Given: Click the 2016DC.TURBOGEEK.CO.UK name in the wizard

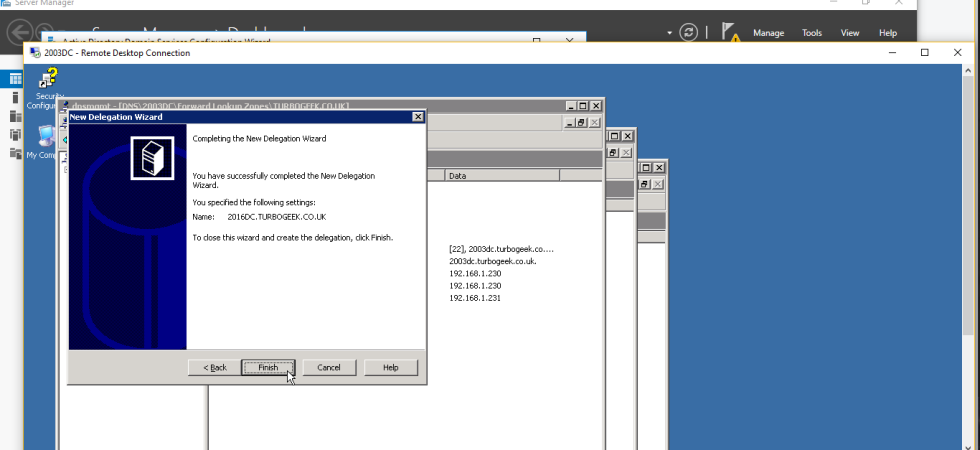Looking at the screenshot, I should pos(277,217).
